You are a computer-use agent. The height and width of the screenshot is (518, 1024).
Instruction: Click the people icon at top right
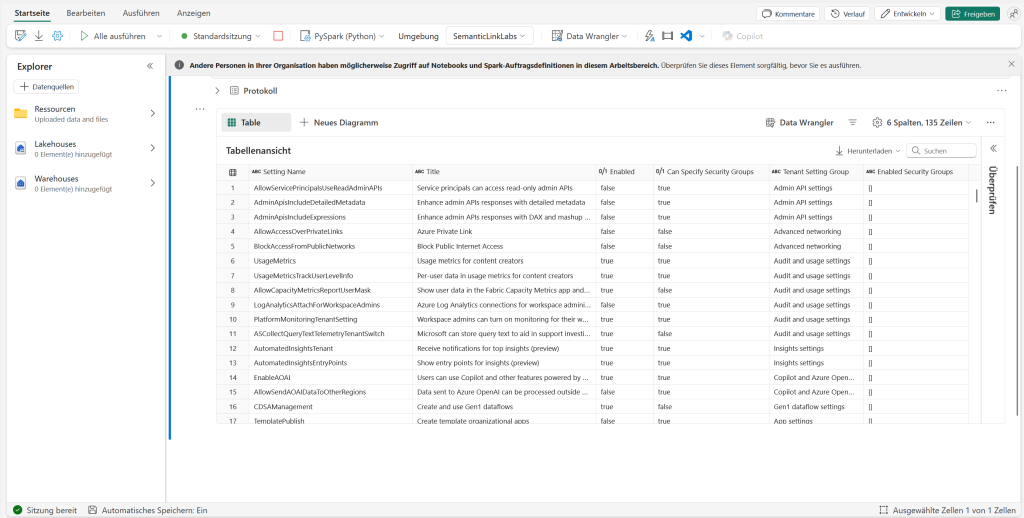[1014, 14]
